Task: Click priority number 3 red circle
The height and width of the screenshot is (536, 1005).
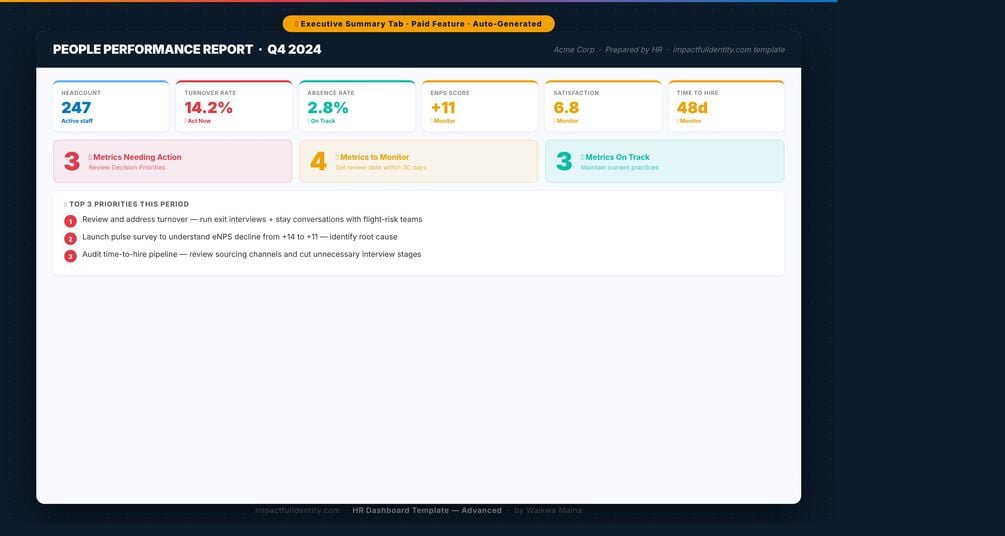Action: (71, 256)
